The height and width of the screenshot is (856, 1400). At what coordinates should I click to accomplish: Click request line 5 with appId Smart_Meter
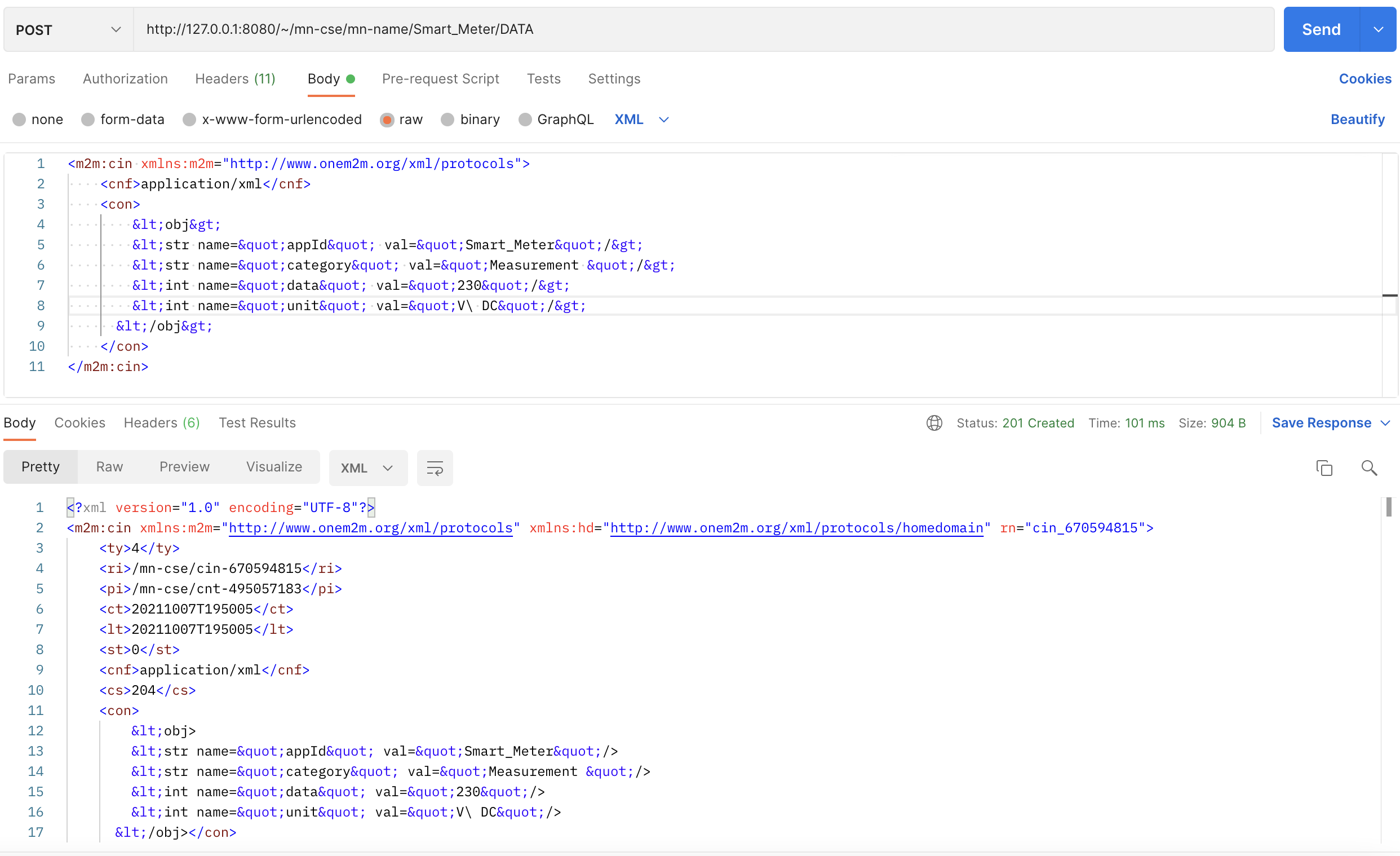point(388,245)
